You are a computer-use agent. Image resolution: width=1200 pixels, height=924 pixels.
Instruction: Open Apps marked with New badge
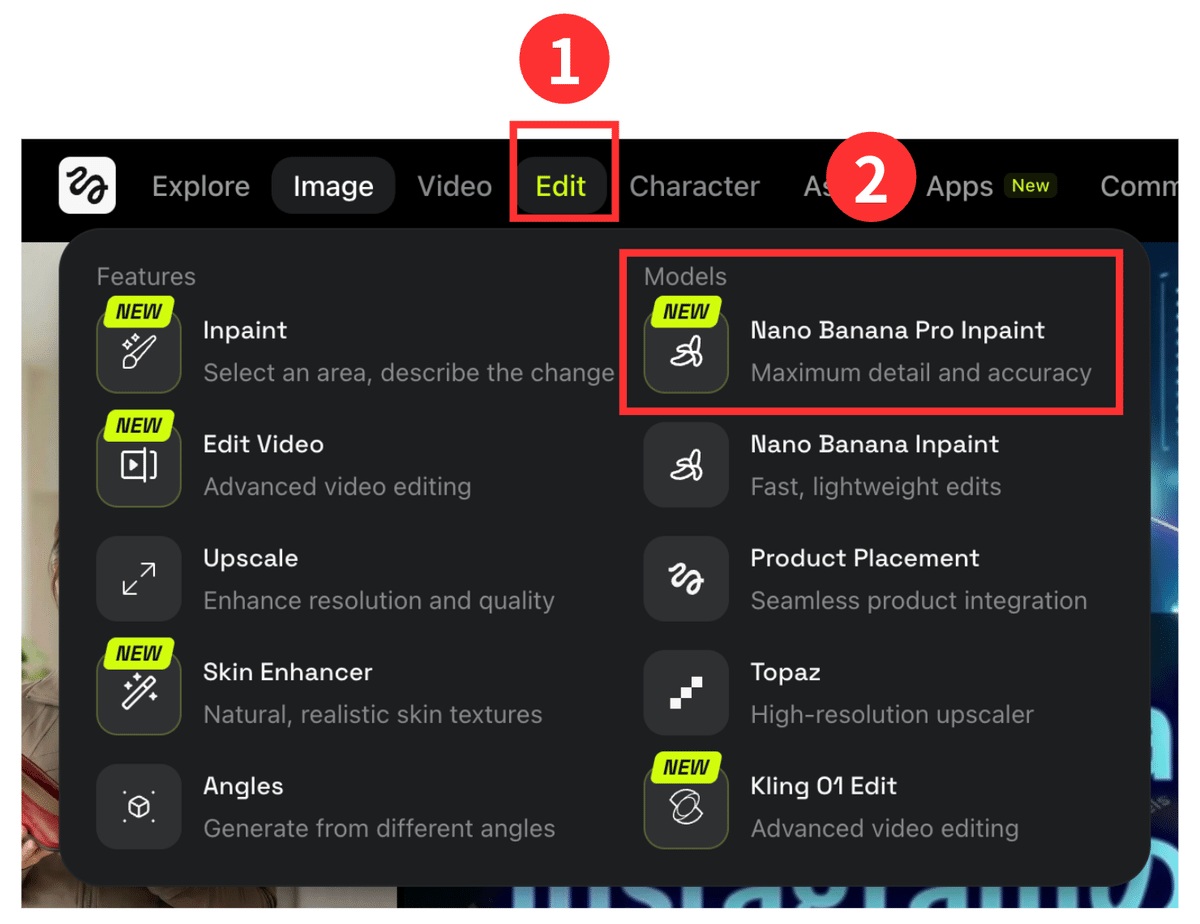tap(958, 186)
